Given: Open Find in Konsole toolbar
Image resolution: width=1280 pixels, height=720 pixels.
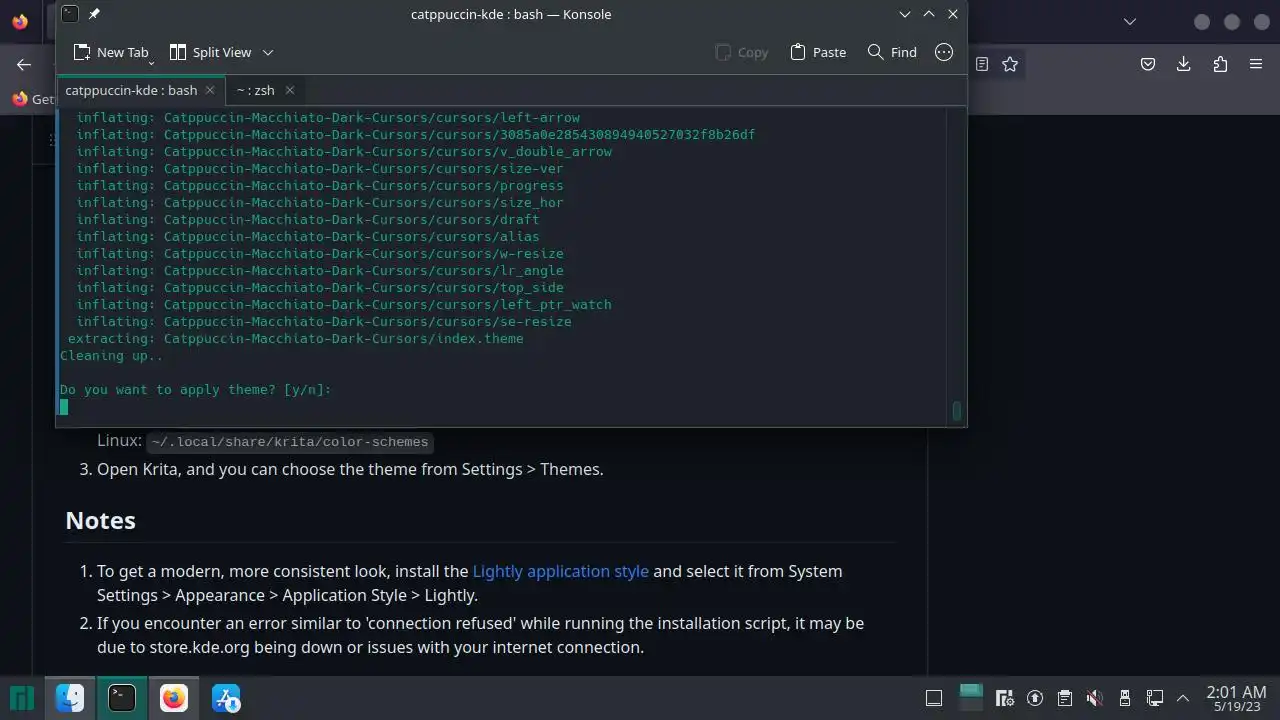Looking at the screenshot, I should click(x=892, y=52).
